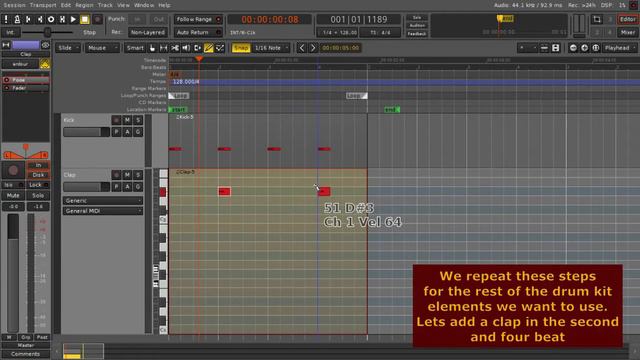Click the selection mini-timeline crop icon
Screen dimensions: 640x360
click(597, 19)
